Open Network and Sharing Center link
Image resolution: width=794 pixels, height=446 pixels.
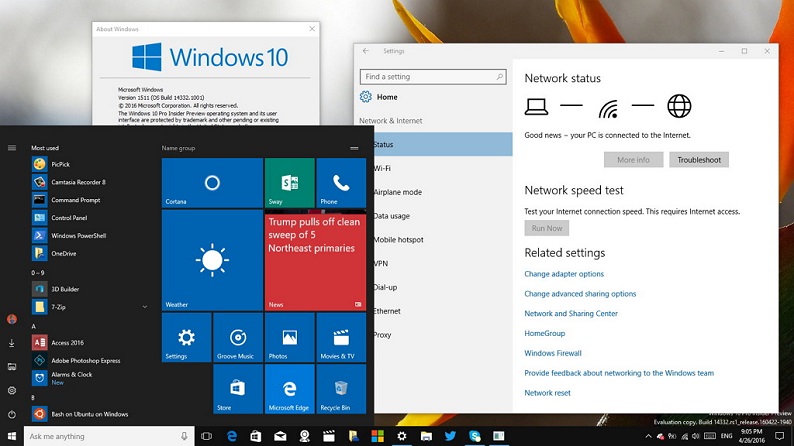pyautogui.click(x=571, y=313)
